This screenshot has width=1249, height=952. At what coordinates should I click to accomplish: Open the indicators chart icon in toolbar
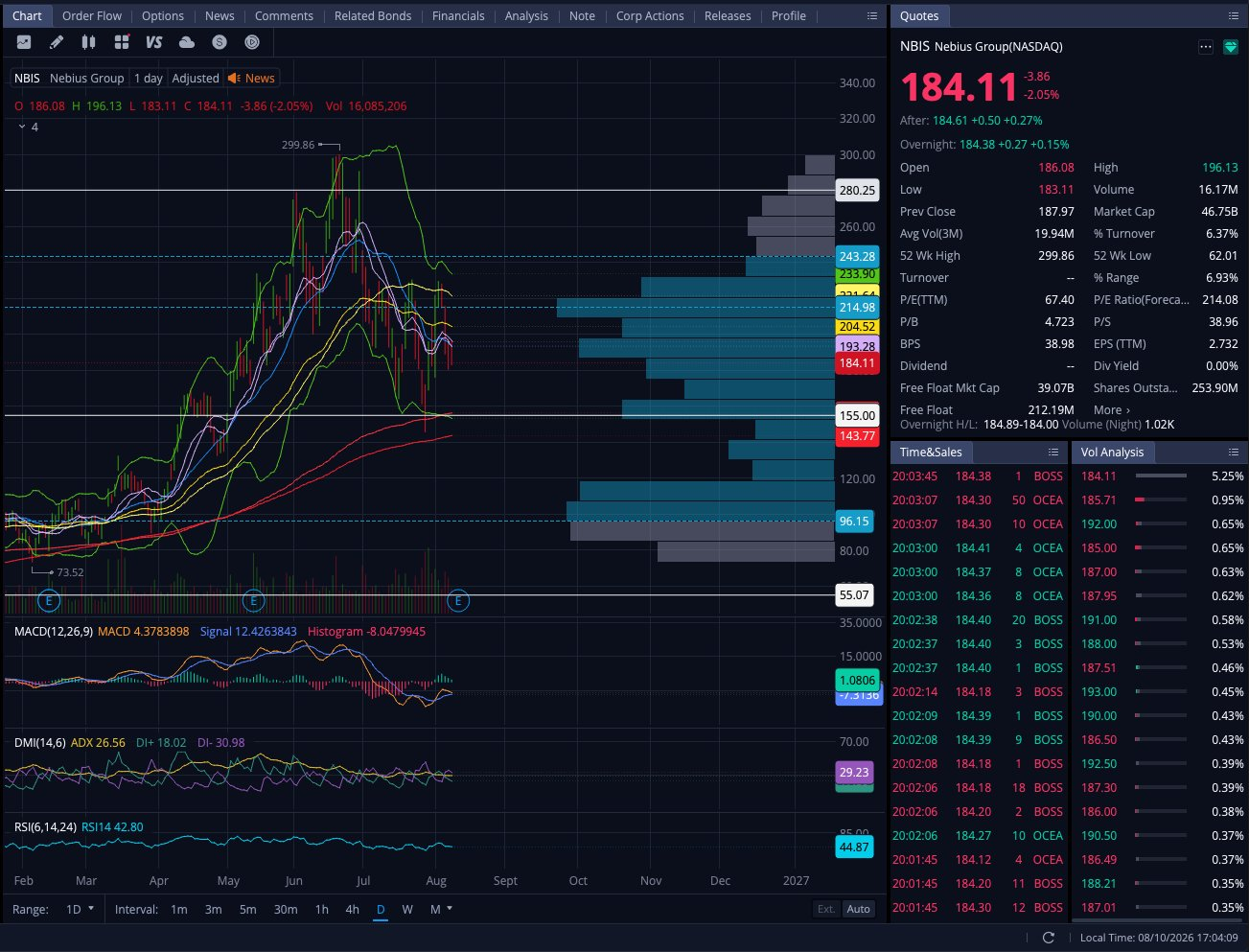click(x=24, y=42)
